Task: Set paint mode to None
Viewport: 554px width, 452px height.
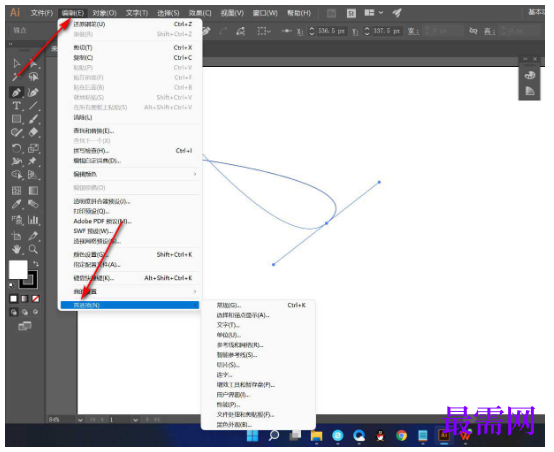Action: tap(35, 299)
